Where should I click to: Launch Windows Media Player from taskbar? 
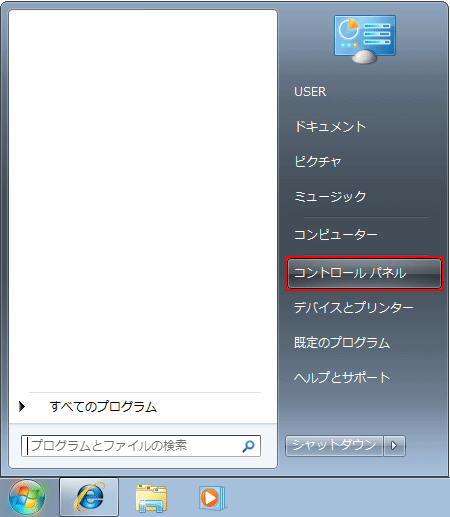coord(212,498)
